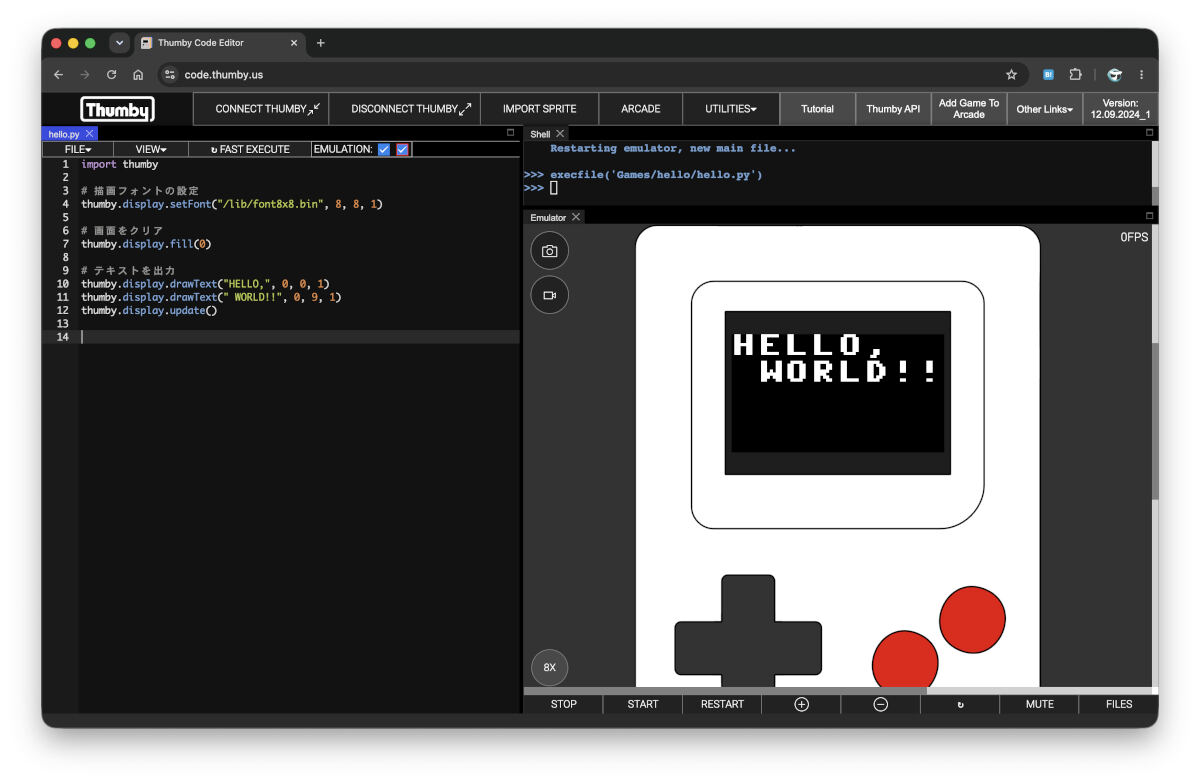Take emulator screenshot with camera icon
Image resolution: width=1200 pixels, height=783 pixels.
549,251
